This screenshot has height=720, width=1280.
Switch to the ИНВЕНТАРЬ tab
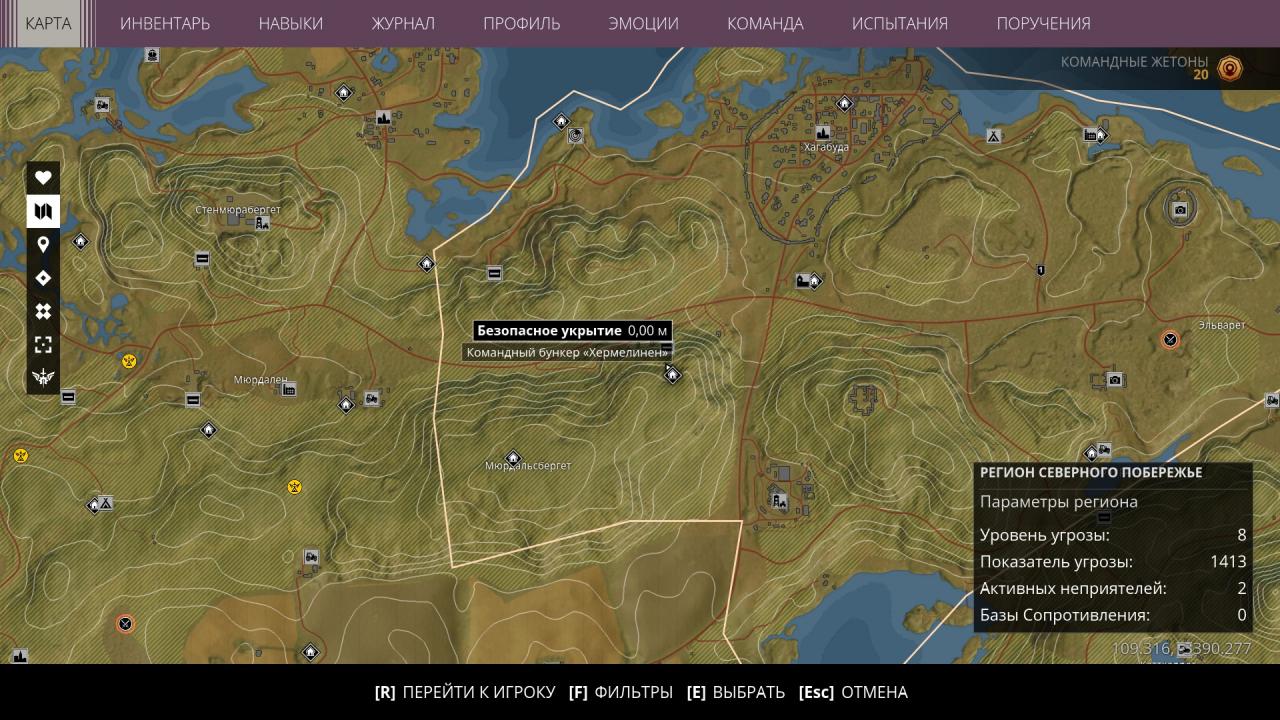click(x=165, y=23)
